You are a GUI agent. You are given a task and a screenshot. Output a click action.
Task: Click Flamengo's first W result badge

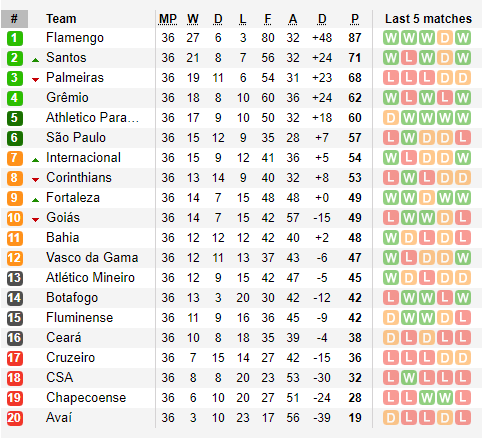pos(391,38)
